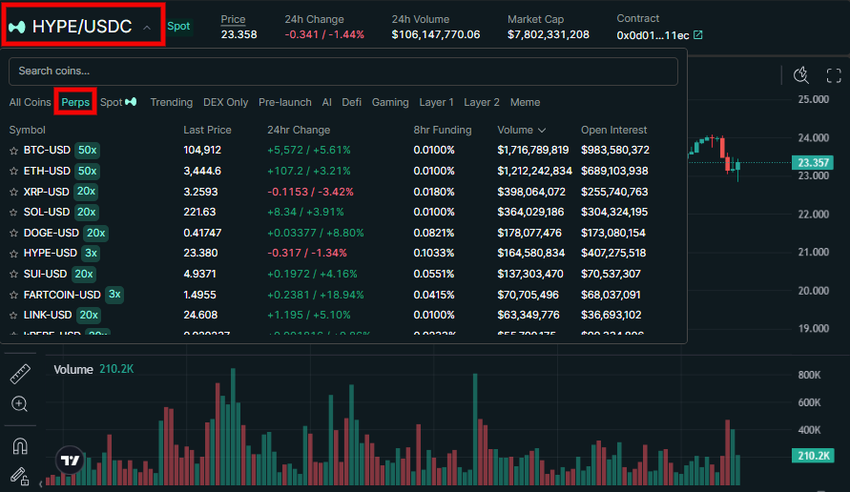Click the HYPE-USD 3x leverage badge

click(91, 253)
